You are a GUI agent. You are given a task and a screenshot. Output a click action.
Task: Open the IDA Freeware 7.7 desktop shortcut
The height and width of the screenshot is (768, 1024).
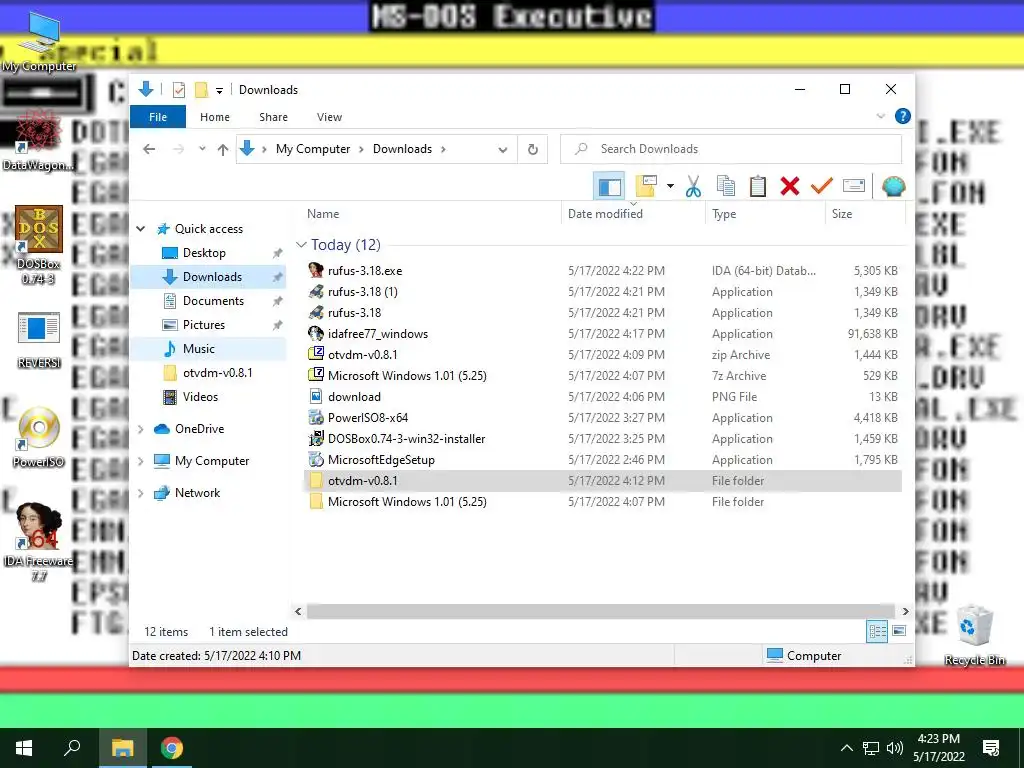click(39, 541)
